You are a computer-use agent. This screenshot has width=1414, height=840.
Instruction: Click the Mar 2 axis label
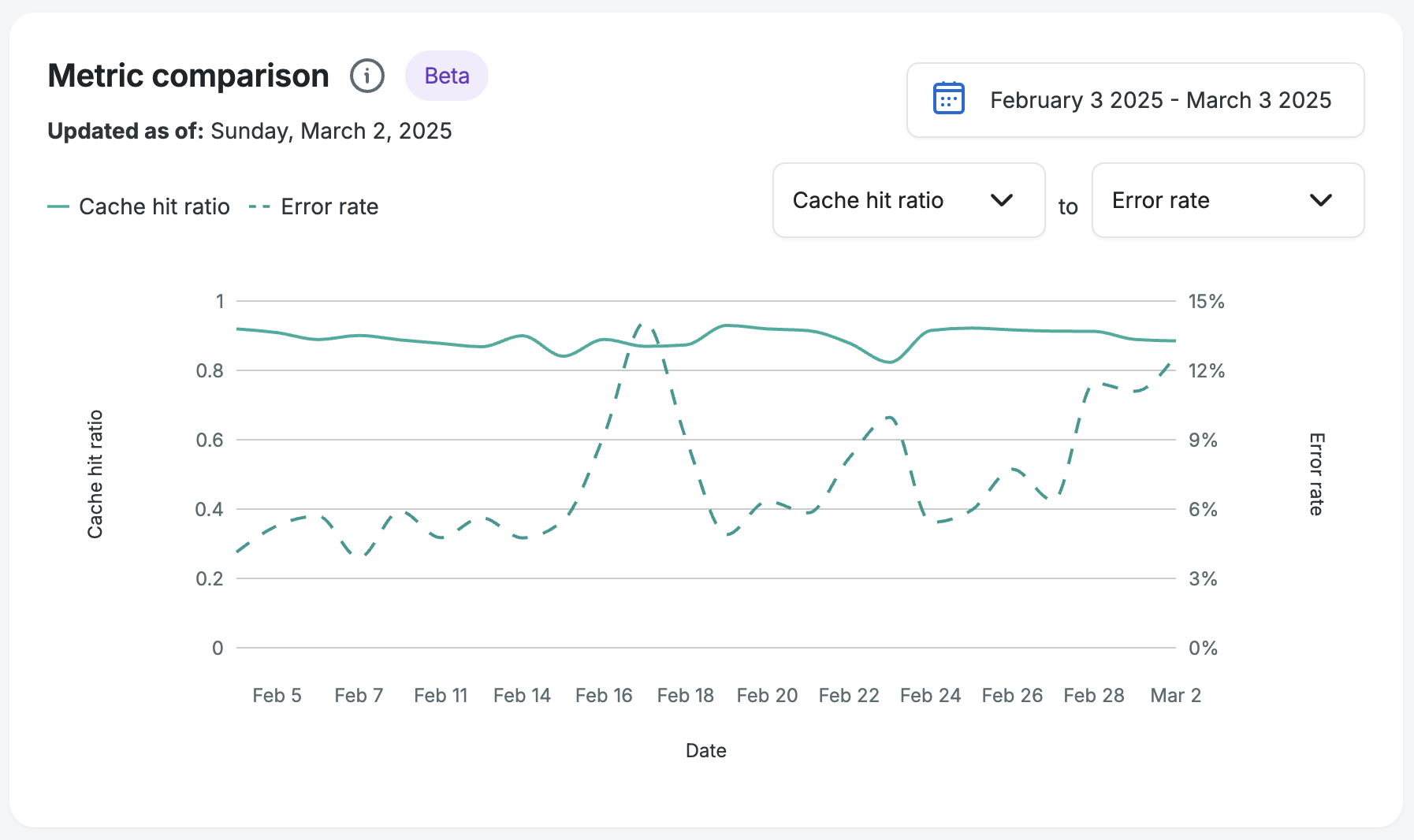point(1174,695)
